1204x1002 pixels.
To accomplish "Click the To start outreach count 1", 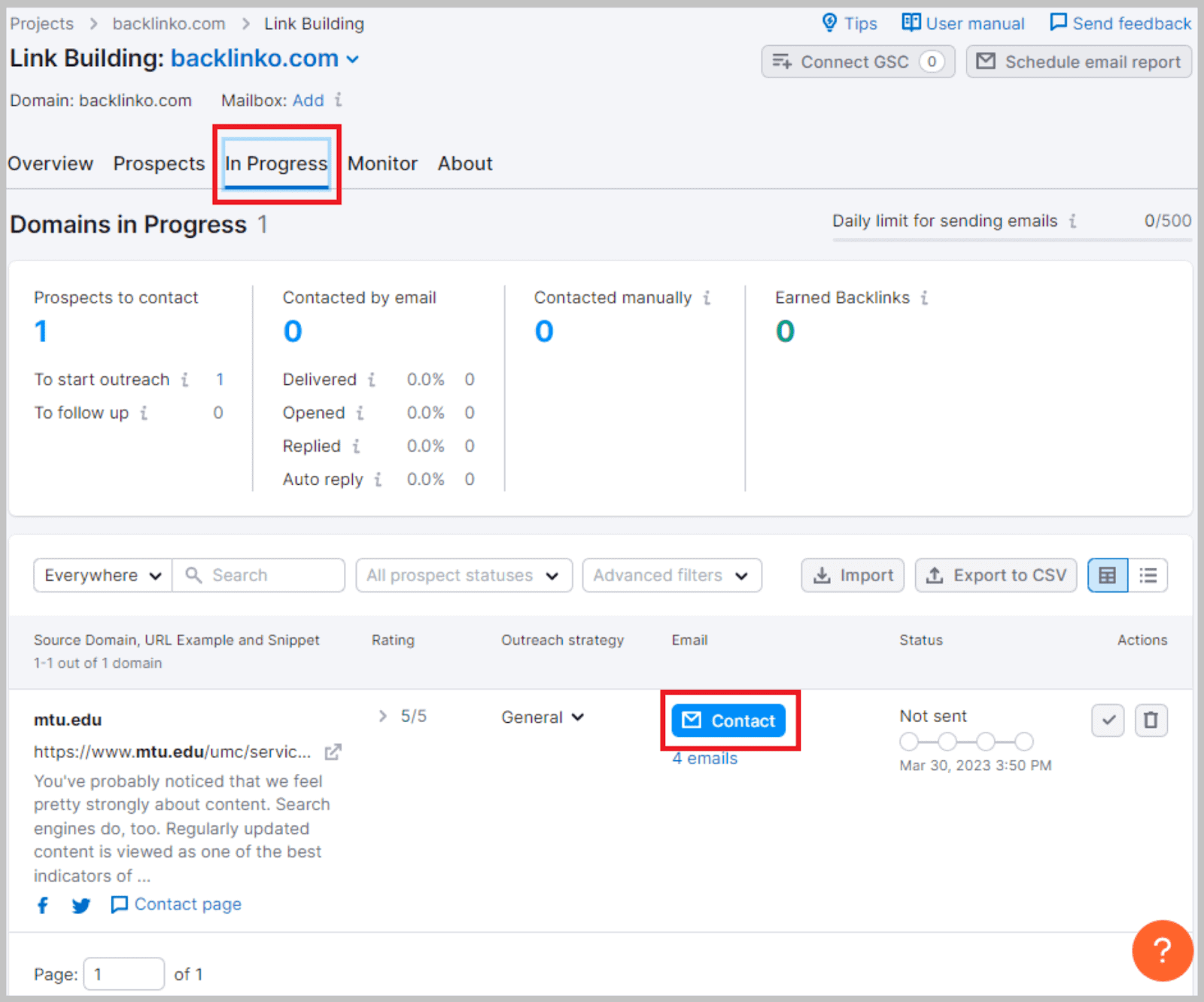I will 220,379.
